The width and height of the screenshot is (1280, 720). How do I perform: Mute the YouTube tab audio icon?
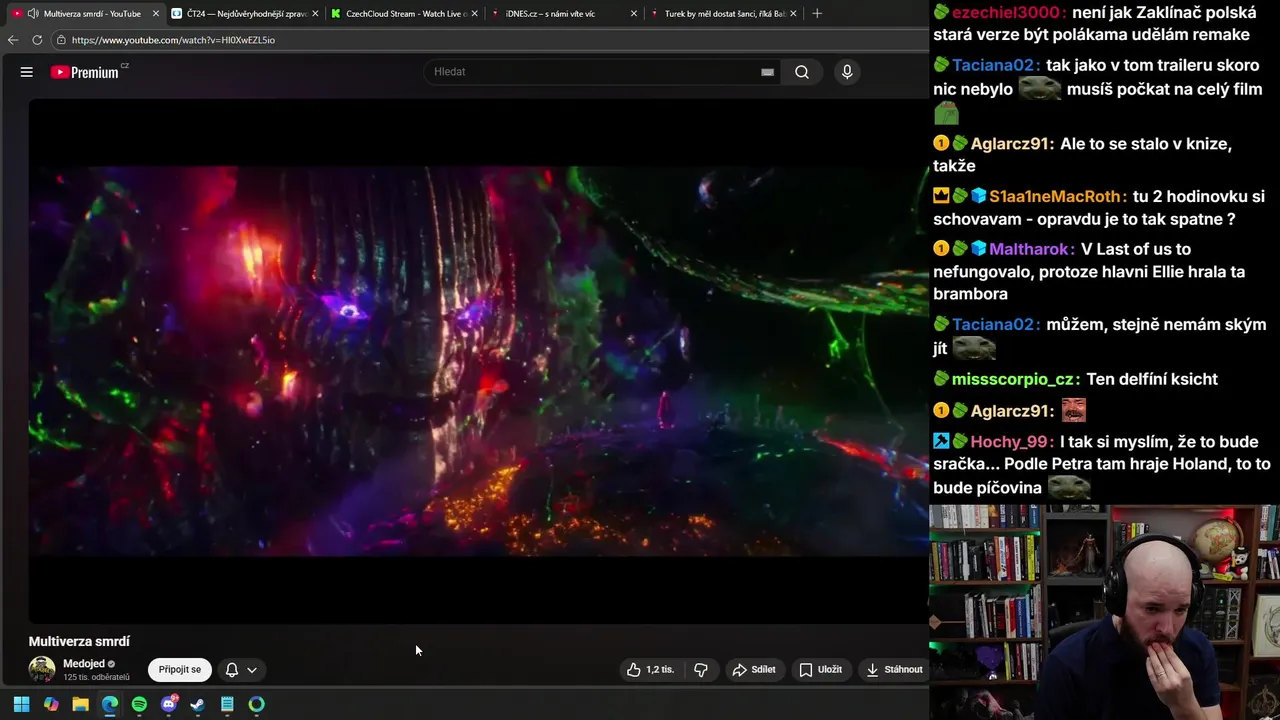tap(33, 14)
